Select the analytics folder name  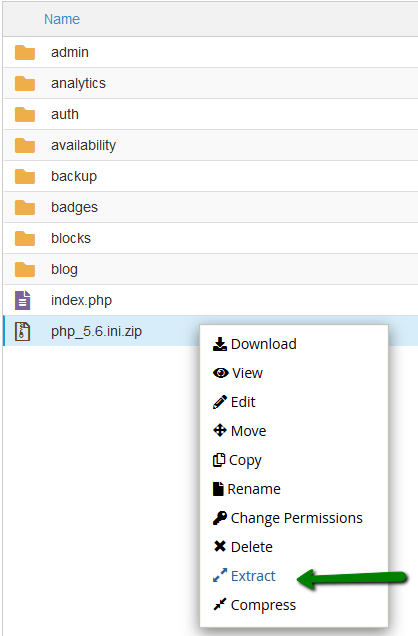(78, 83)
